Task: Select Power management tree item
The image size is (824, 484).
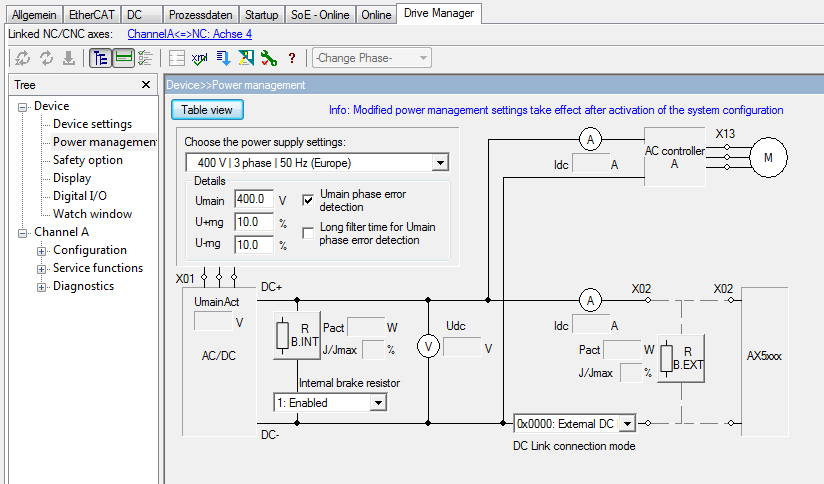Action: [x=105, y=142]
